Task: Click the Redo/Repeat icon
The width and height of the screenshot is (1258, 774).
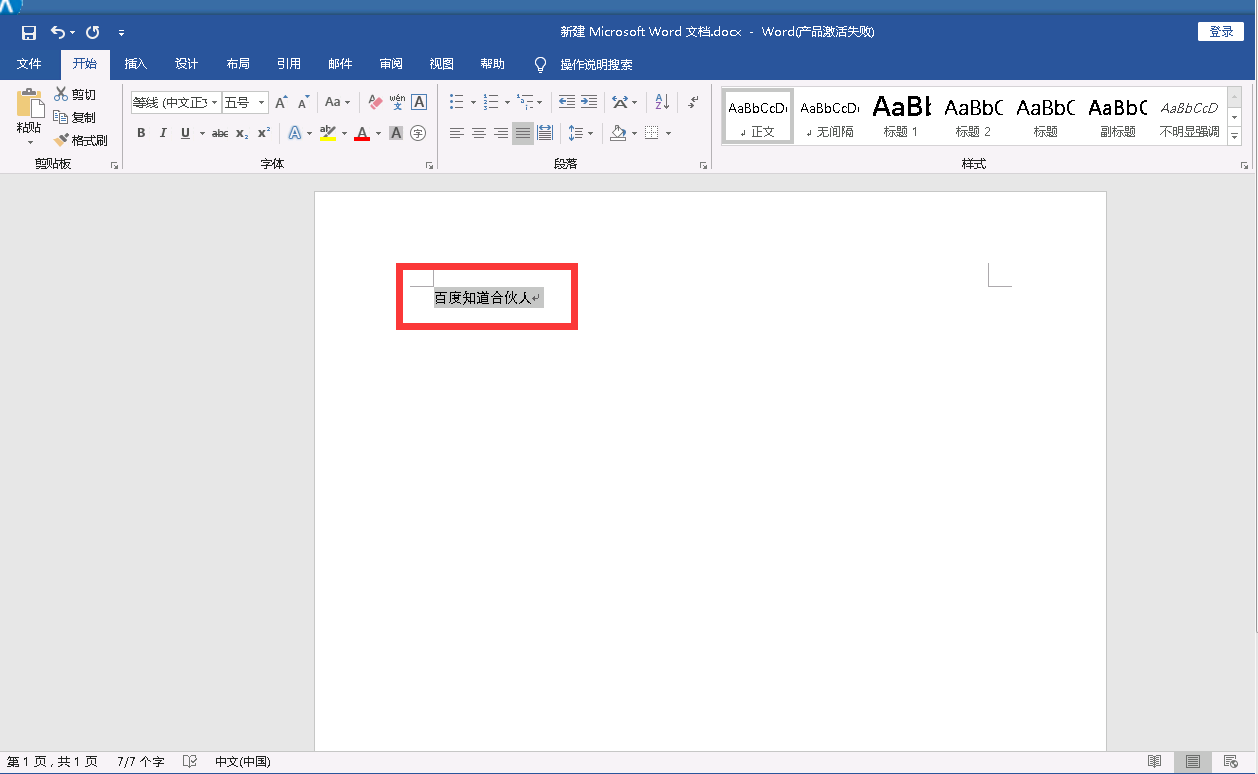Action: tap(93, 32)
